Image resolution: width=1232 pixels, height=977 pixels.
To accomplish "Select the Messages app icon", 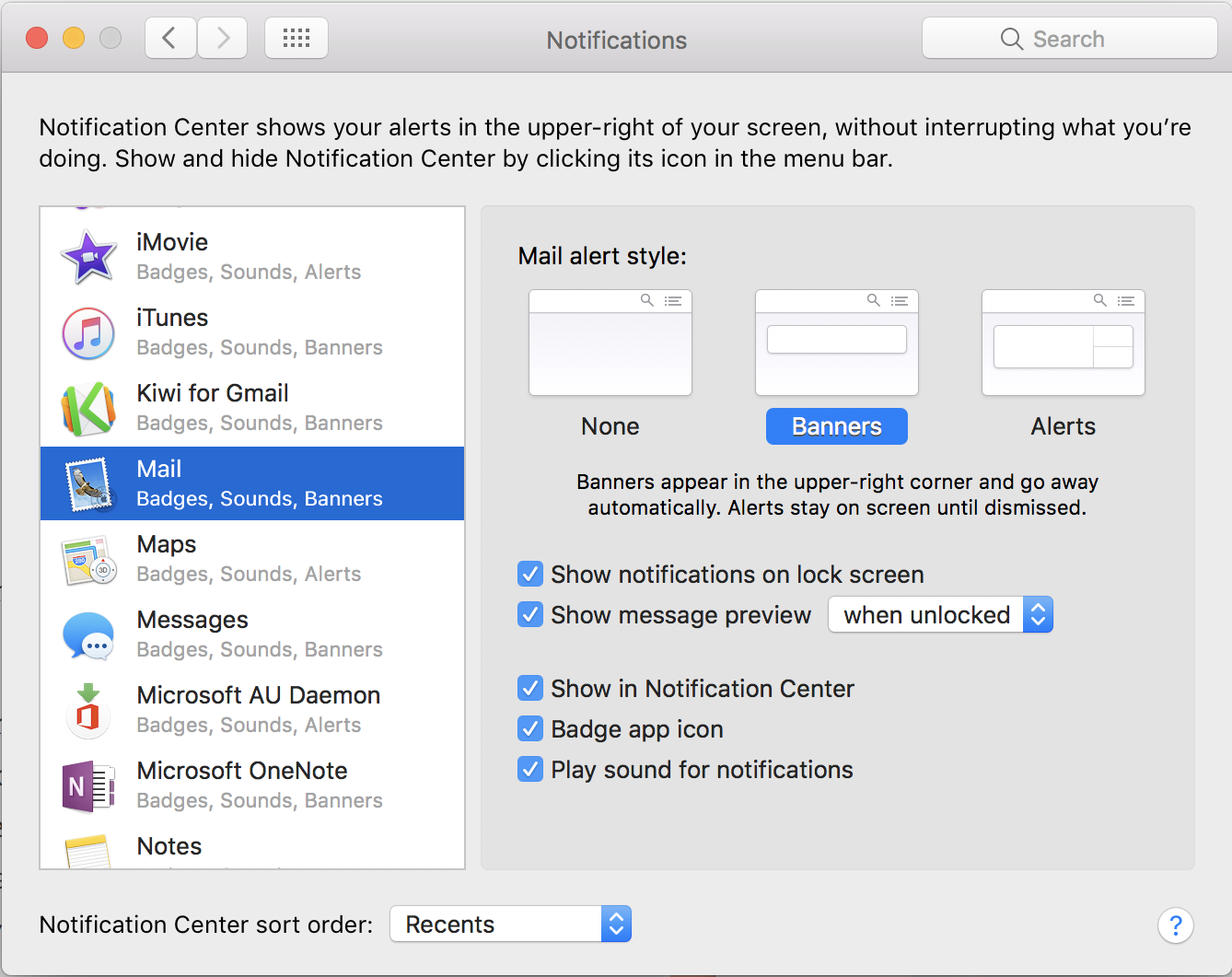I will tap(87, 634).
